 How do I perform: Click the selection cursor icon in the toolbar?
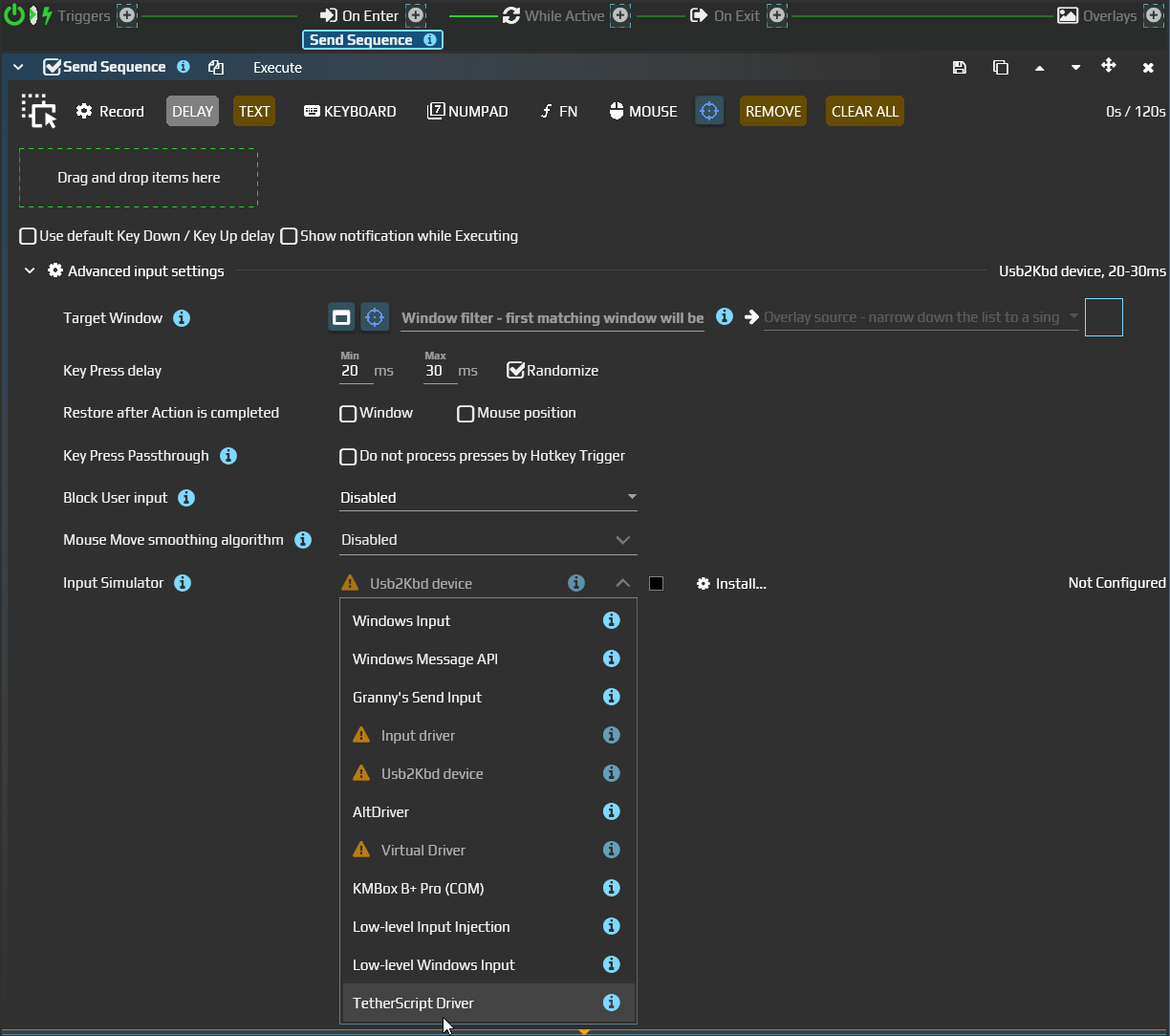pyautogui.click(x=39, y=111)
